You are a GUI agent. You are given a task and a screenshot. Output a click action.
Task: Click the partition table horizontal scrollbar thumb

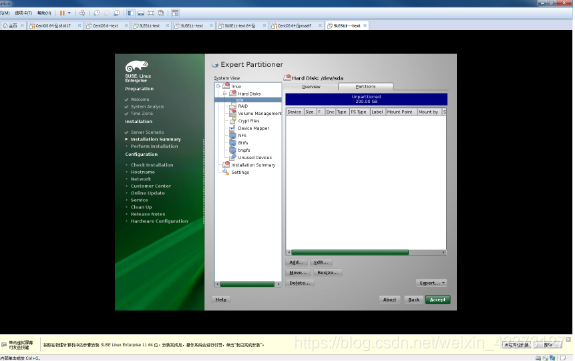point(350,252)
